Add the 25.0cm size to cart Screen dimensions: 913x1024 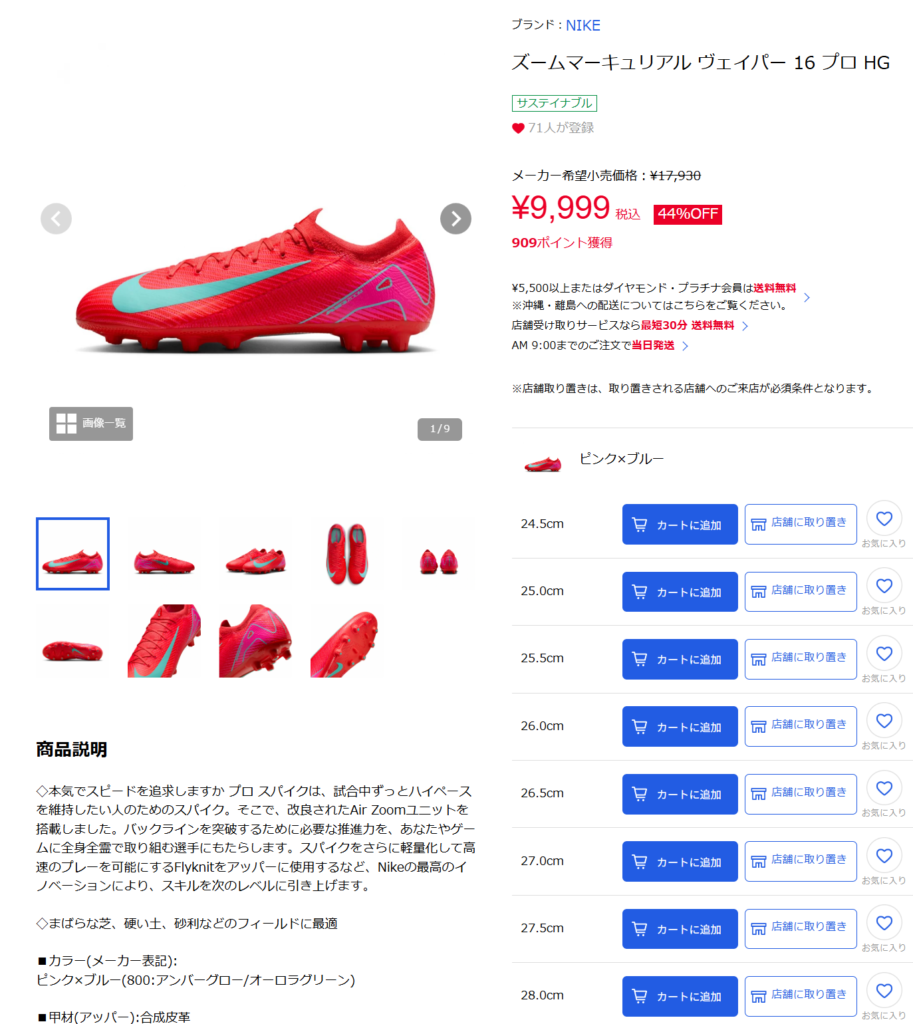[680, 592]
